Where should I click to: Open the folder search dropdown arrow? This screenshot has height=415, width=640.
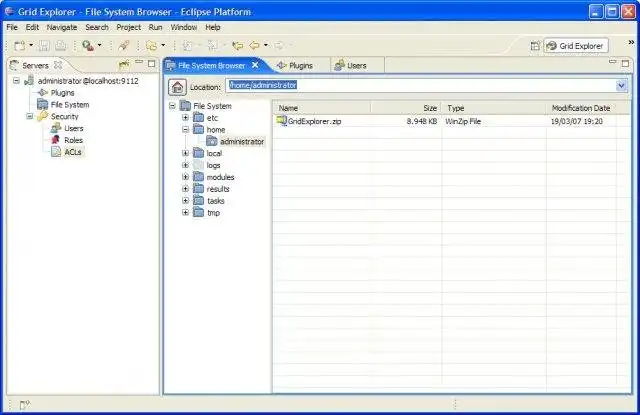click(163, 45)
